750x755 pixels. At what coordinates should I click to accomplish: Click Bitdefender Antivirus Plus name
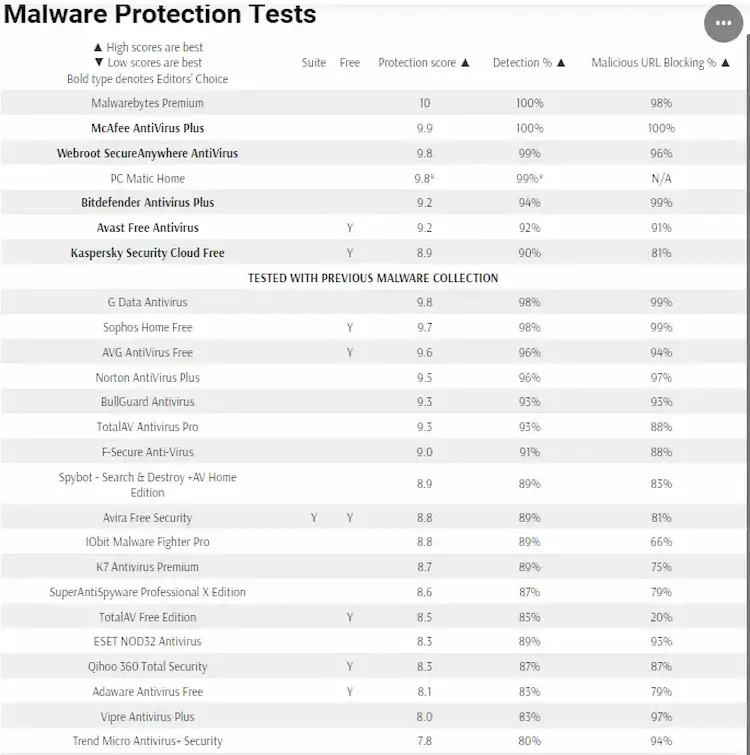147,203
